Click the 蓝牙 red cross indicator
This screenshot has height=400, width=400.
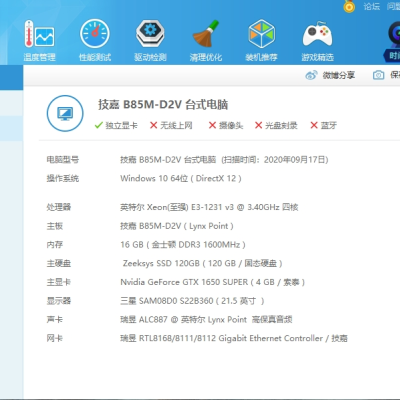[x=314, y=125]
